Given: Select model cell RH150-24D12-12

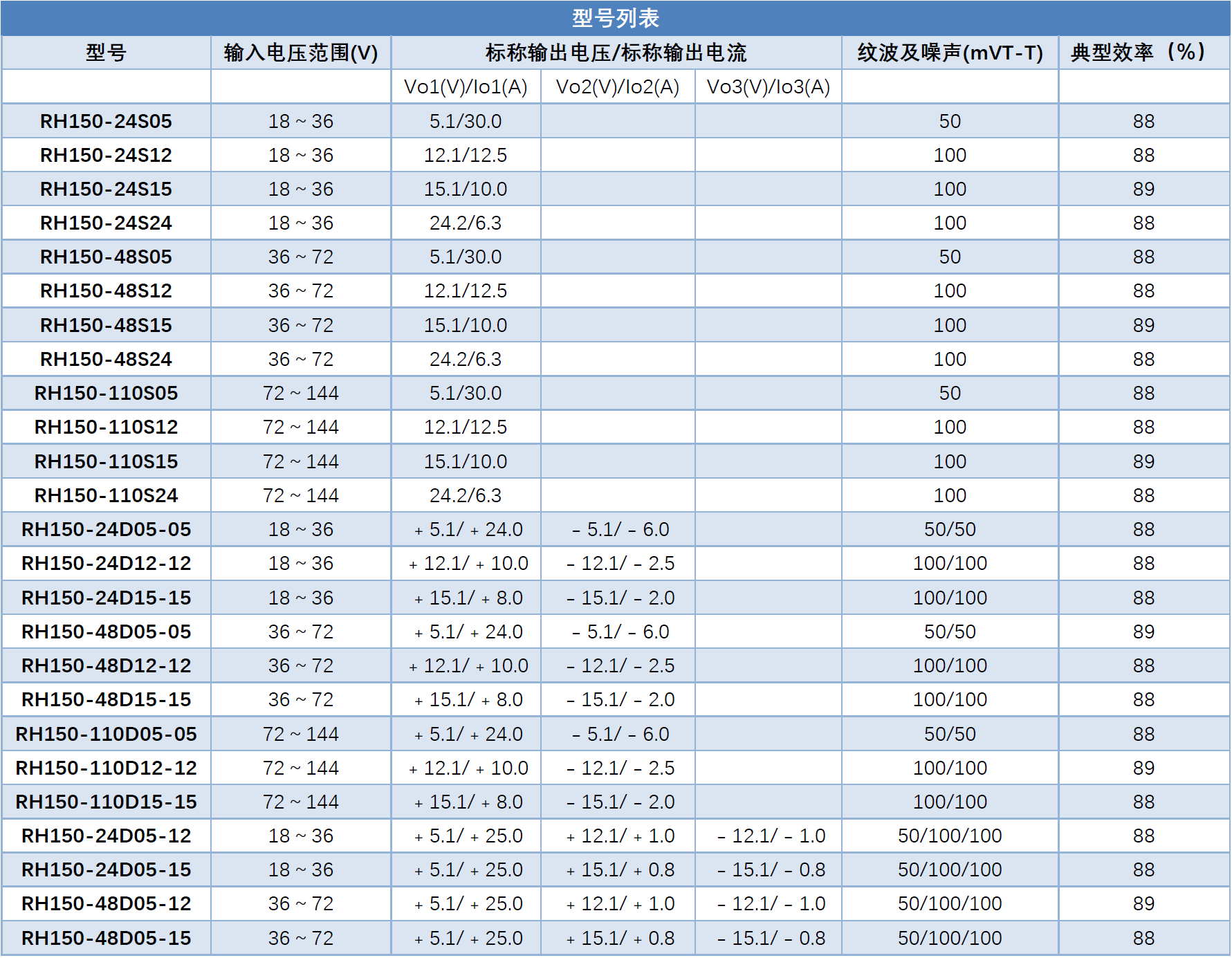Looking at the screenshot, I should tap(106, 563).
